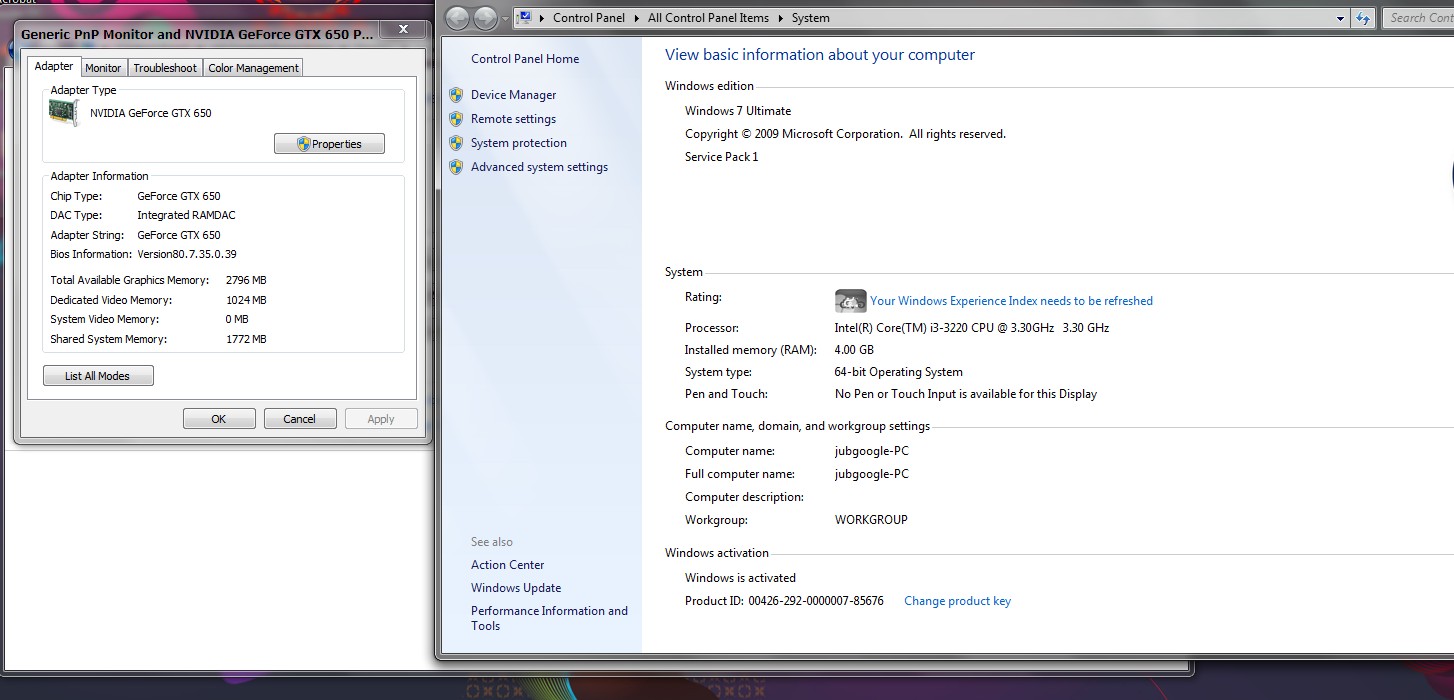This screenshot has height=700, width=1454.
Task: Expand the arrow before Control Panel breadcrumb
Action: (542, 18)
